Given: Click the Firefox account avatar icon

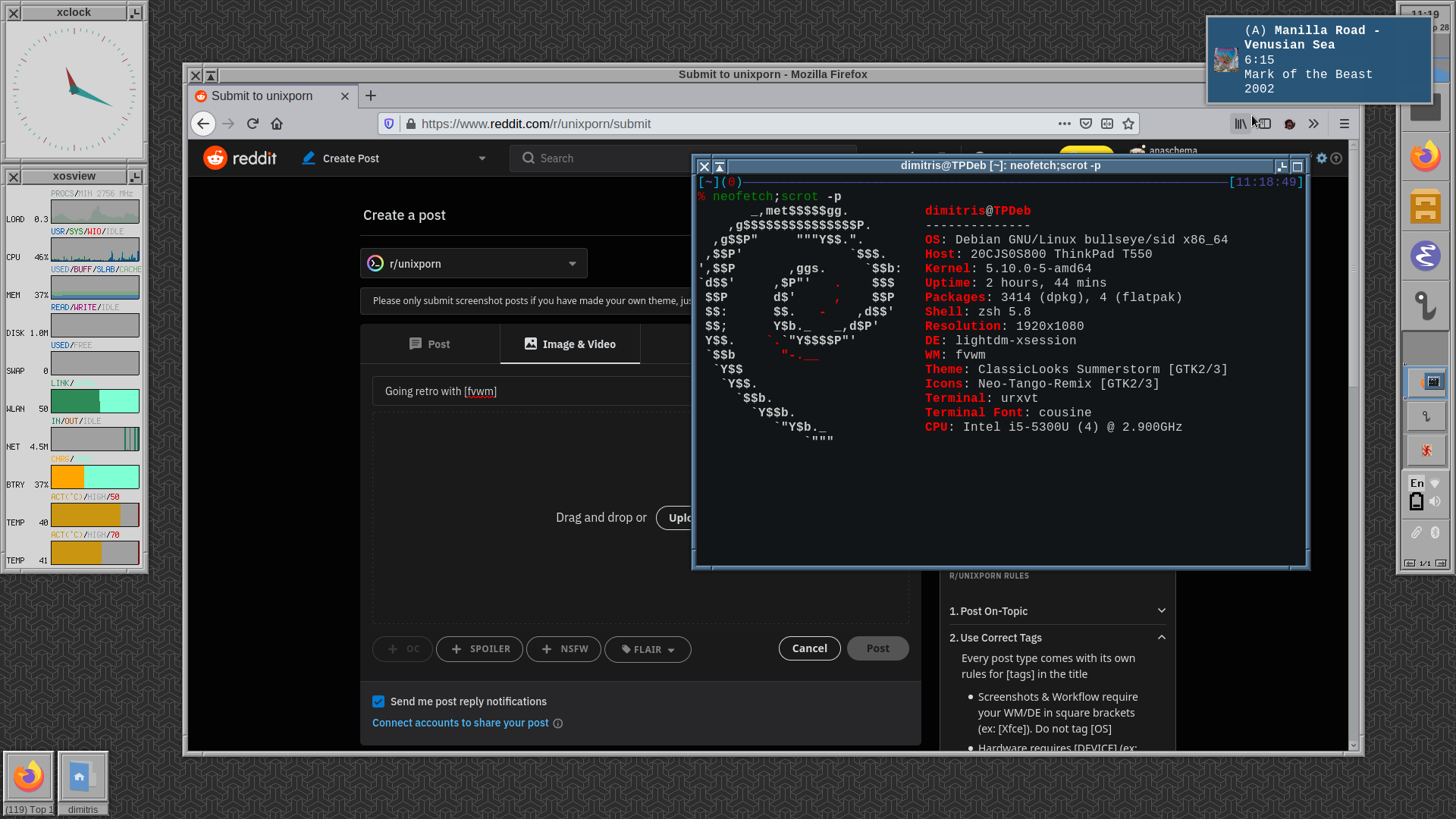Looking at the screenshot, I should tap(1289, 124).
